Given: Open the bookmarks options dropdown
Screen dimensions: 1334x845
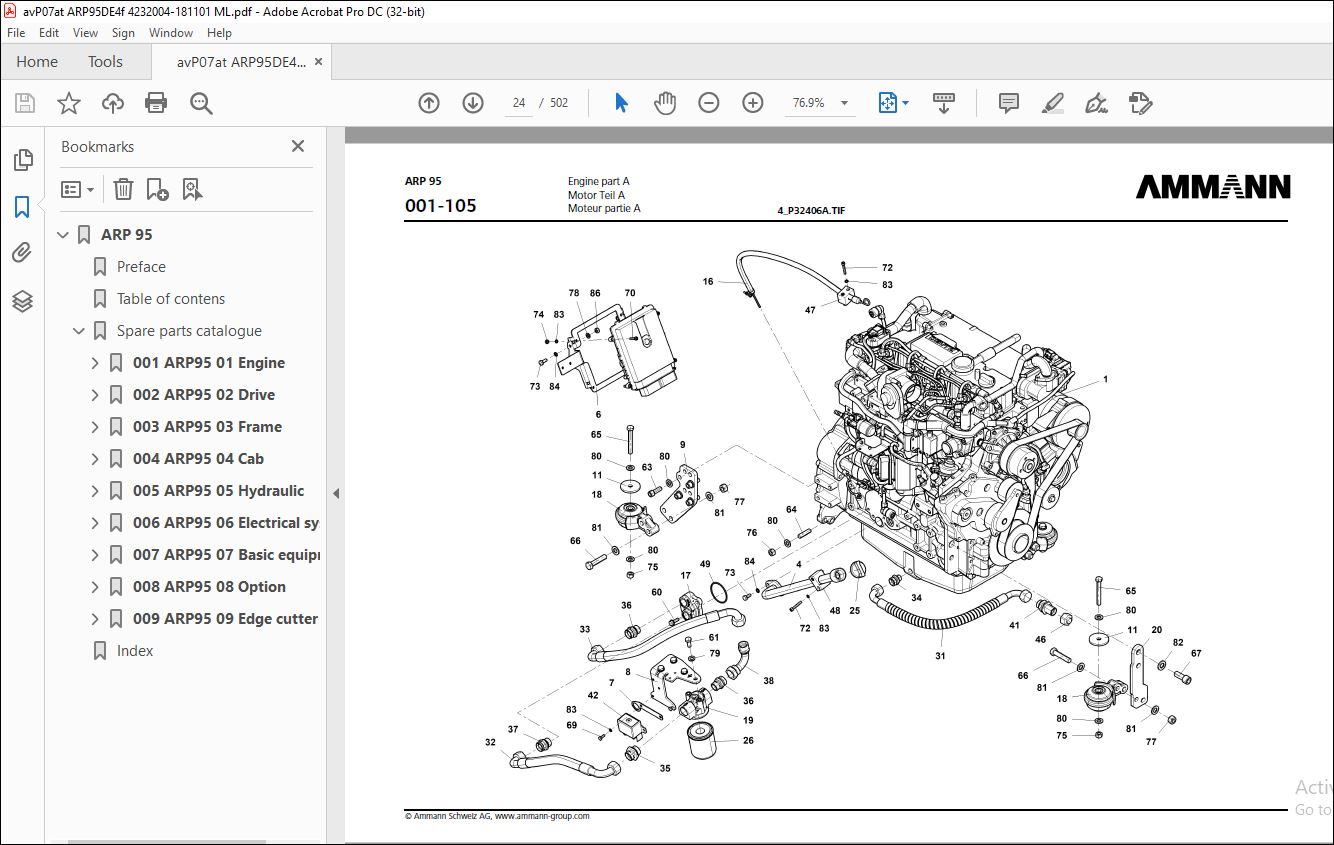Looking at the screenshot, I should click(x=78, y=189).
